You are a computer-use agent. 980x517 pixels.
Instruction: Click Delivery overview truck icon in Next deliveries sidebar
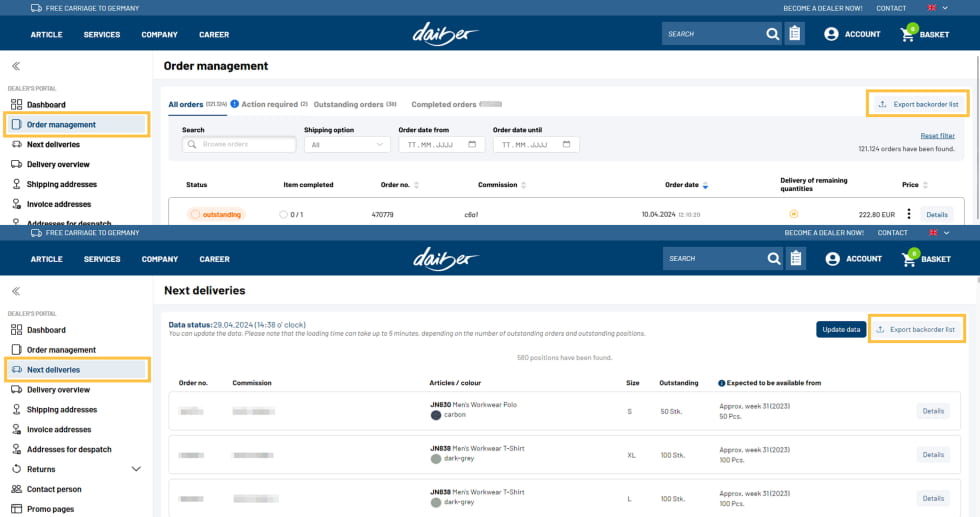[x=16, y=389]
